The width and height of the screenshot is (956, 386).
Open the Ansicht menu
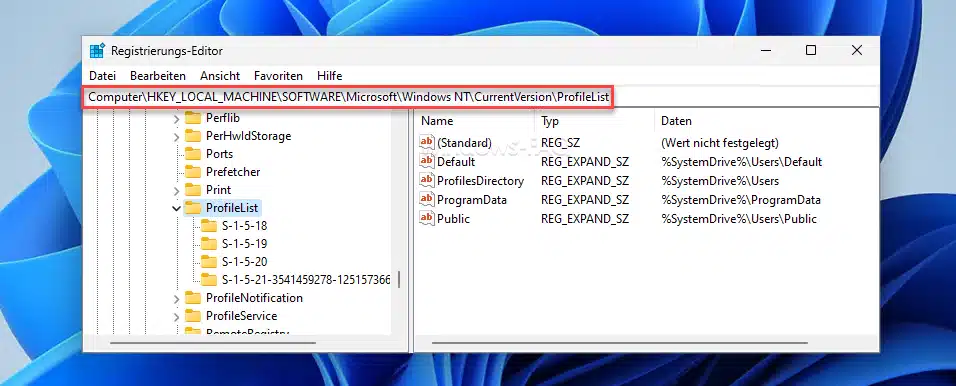pyautogui.click(x=220, y=76)
